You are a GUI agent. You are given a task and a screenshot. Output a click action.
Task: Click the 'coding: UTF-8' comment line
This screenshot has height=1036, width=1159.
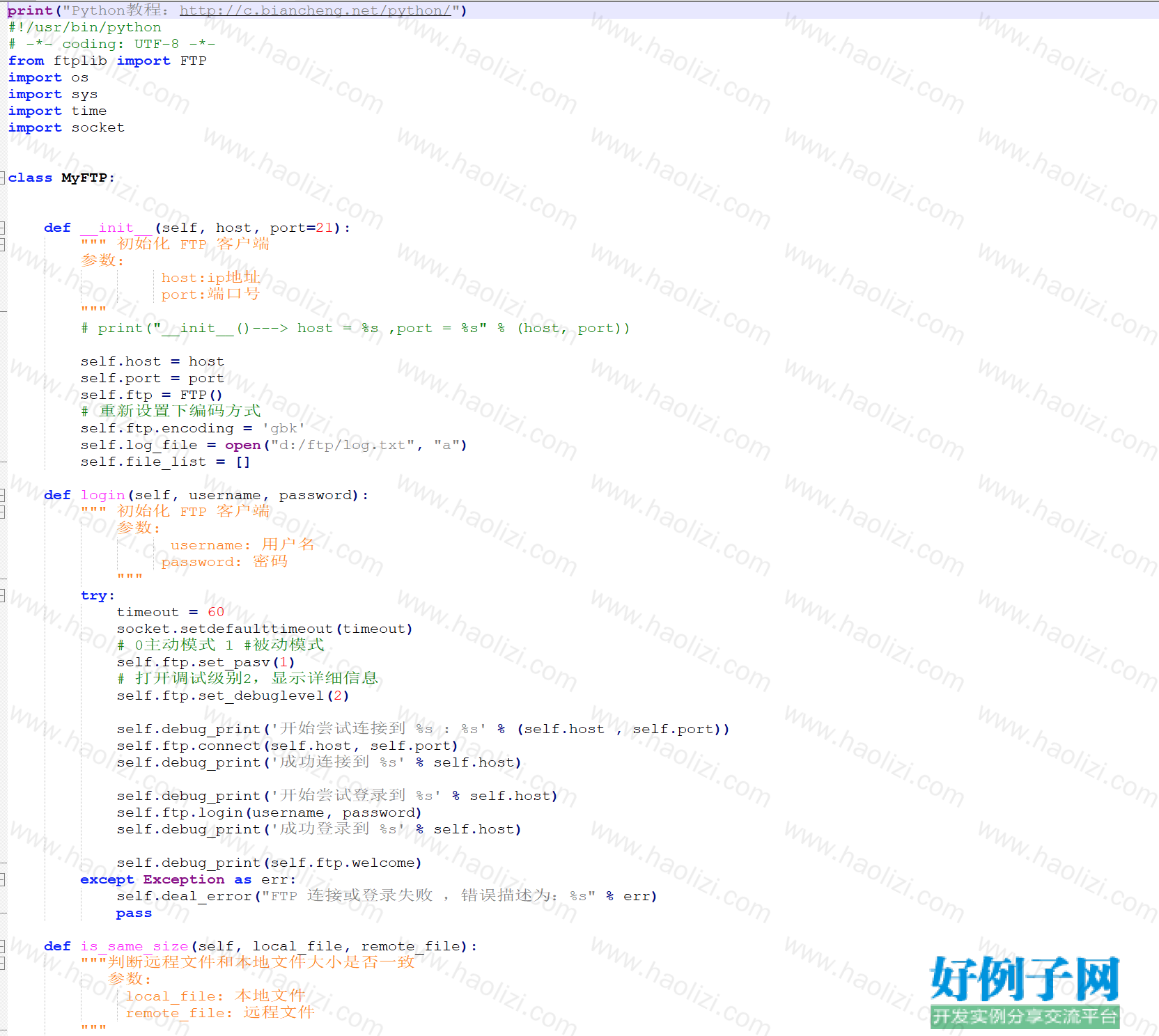coord(112,44)
